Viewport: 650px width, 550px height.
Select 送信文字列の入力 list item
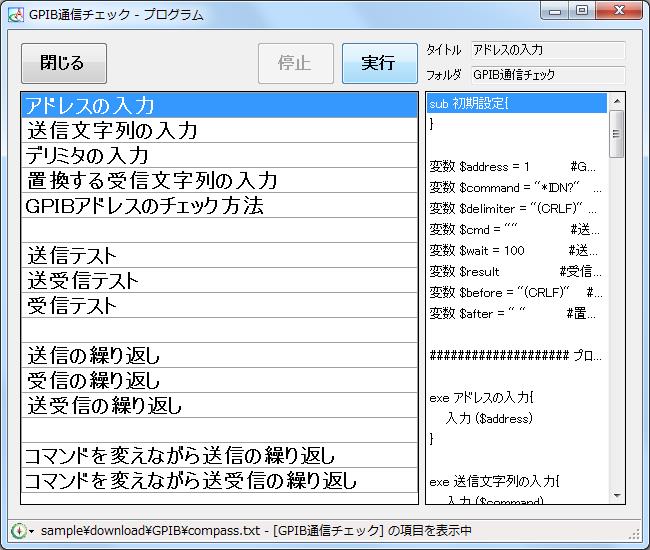(219, 130)
